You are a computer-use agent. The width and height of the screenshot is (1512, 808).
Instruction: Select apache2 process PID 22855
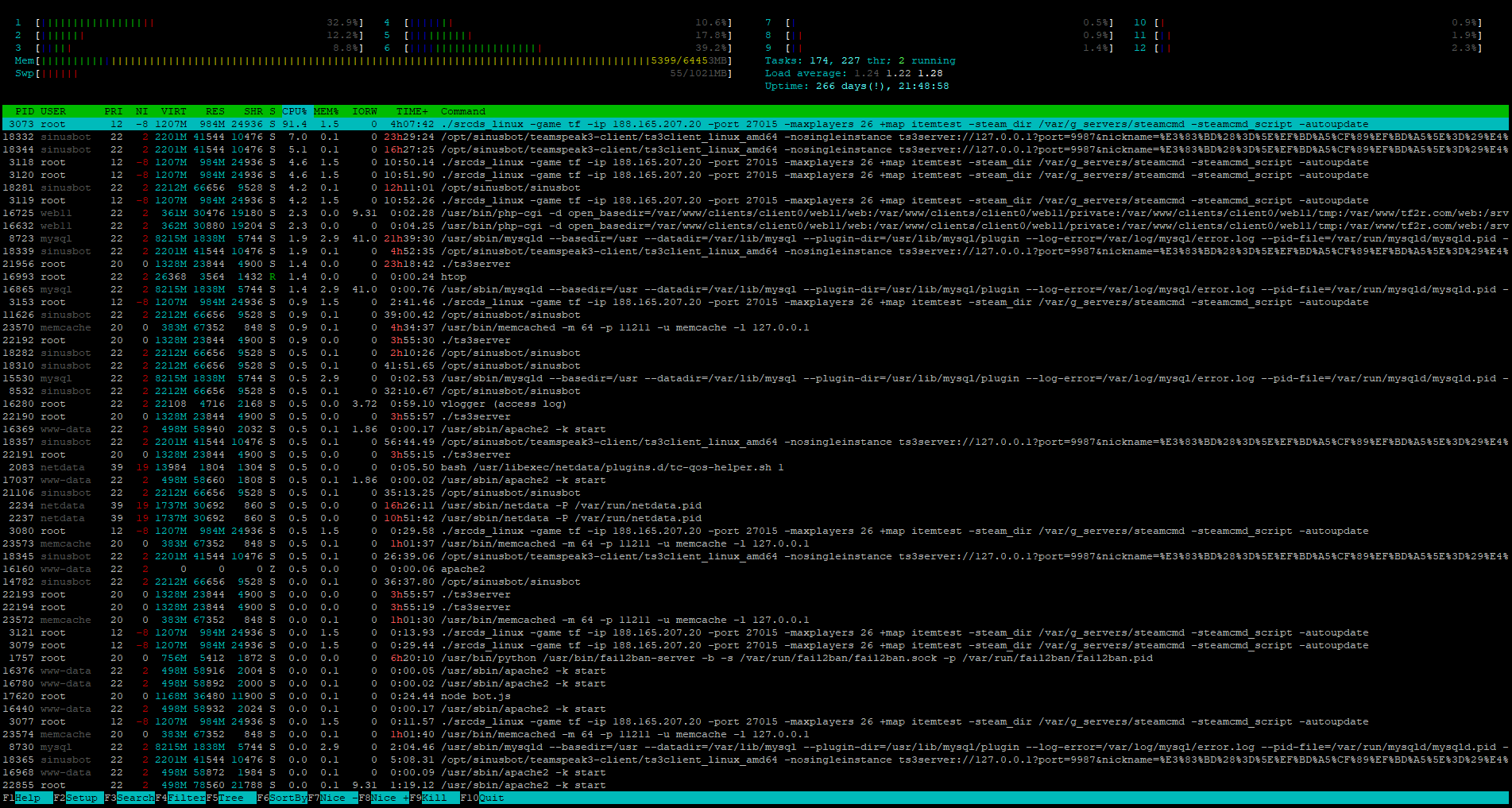pyautogui.click(x=756, y=785)
